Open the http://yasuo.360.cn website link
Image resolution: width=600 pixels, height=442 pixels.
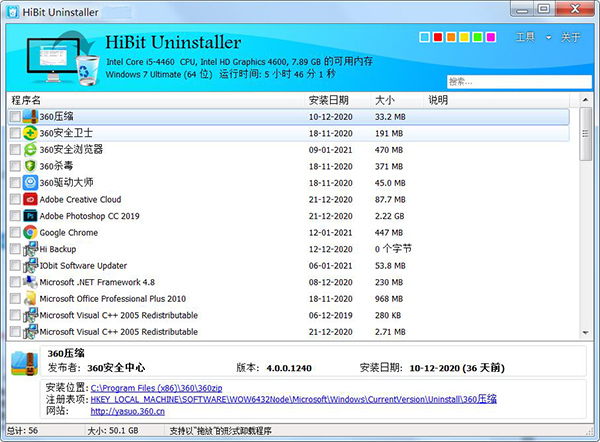(127, 411)
